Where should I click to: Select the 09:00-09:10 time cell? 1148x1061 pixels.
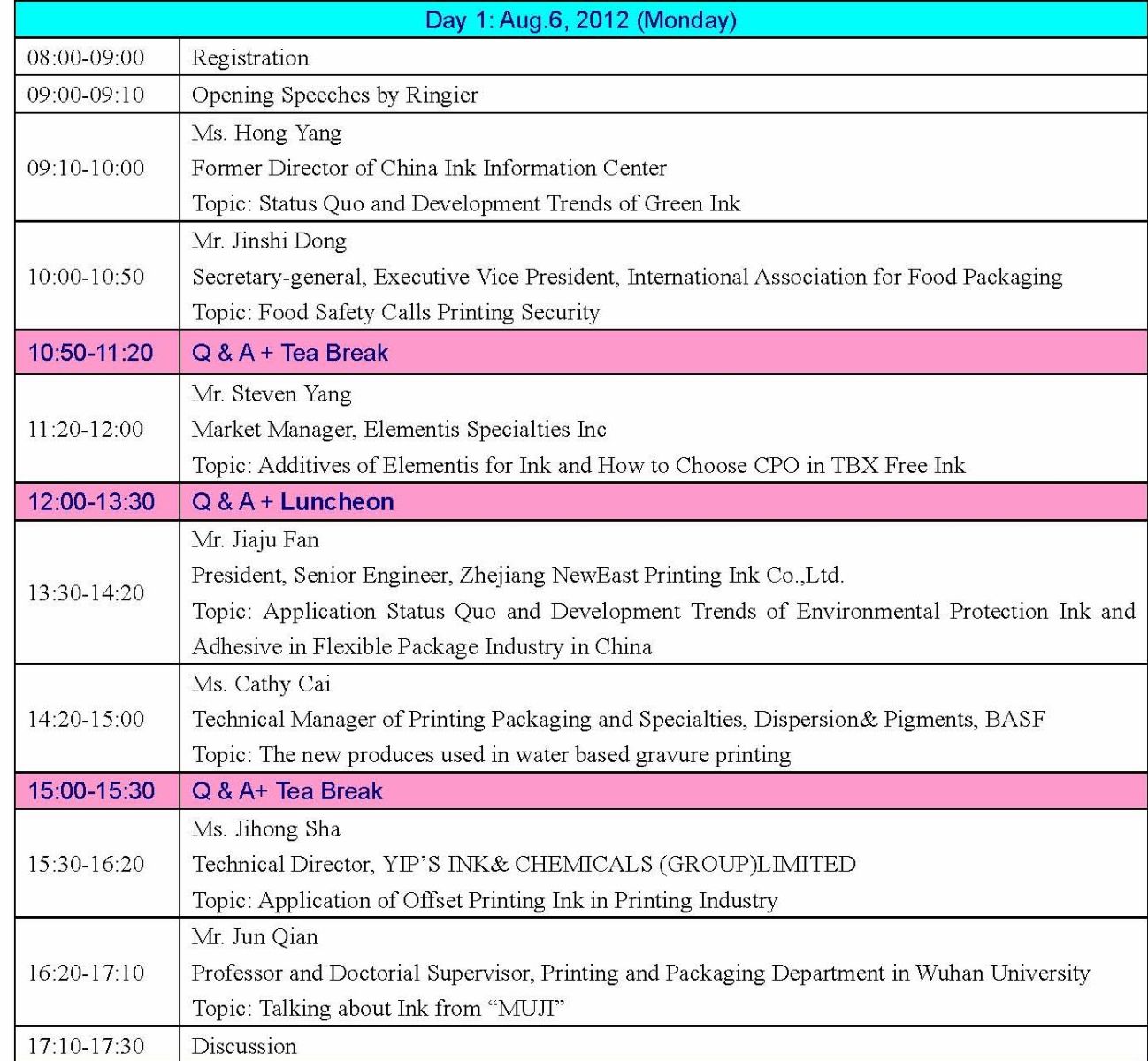point(97,95)
